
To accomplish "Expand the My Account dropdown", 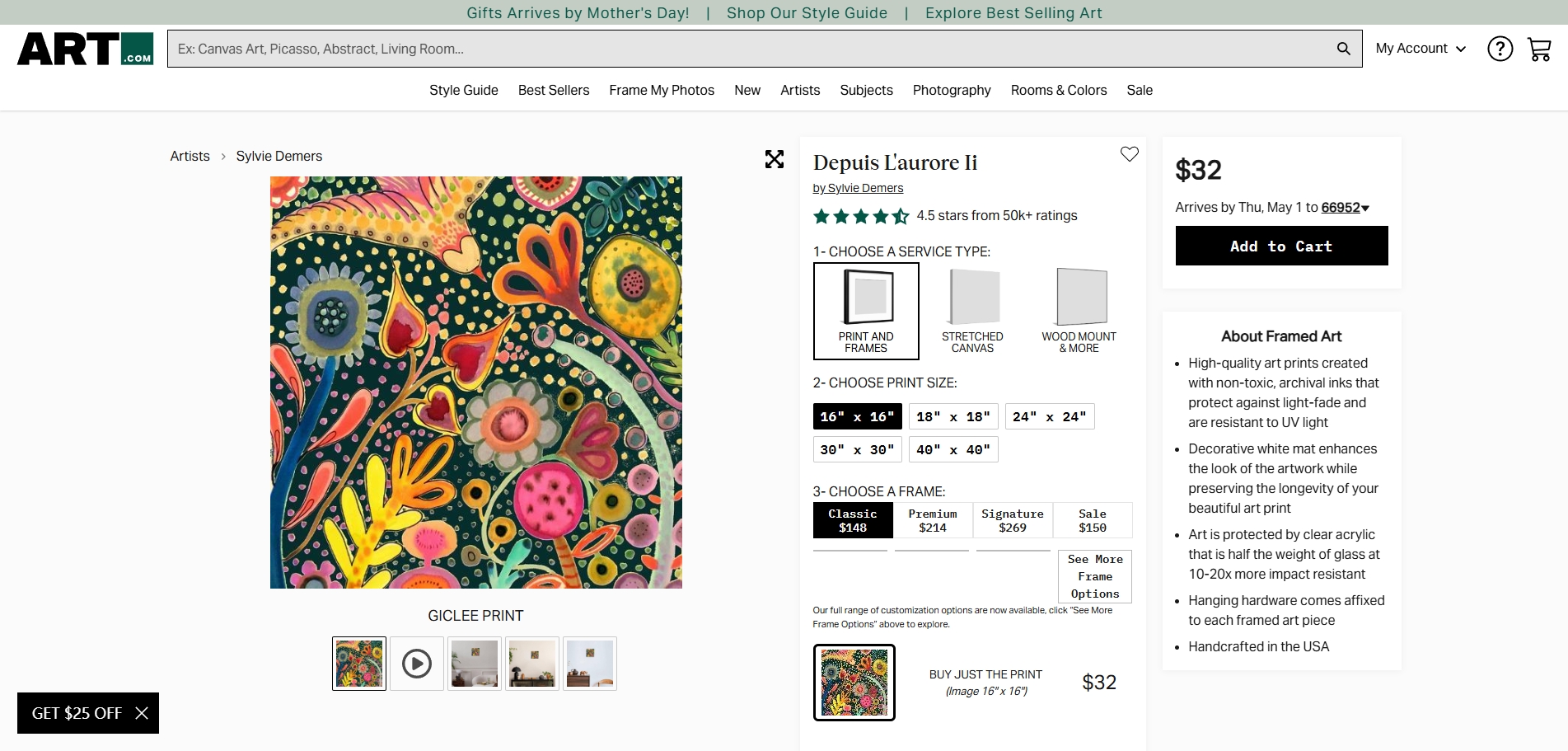I will point(1421,49).
